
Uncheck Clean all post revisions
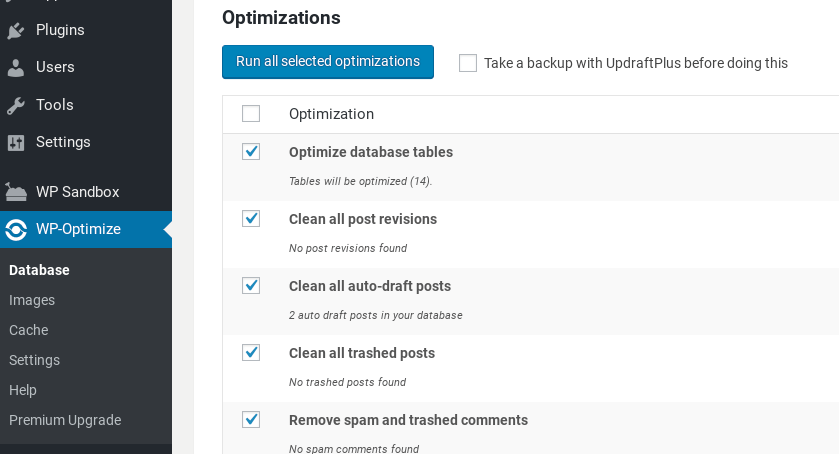point(251,219)
